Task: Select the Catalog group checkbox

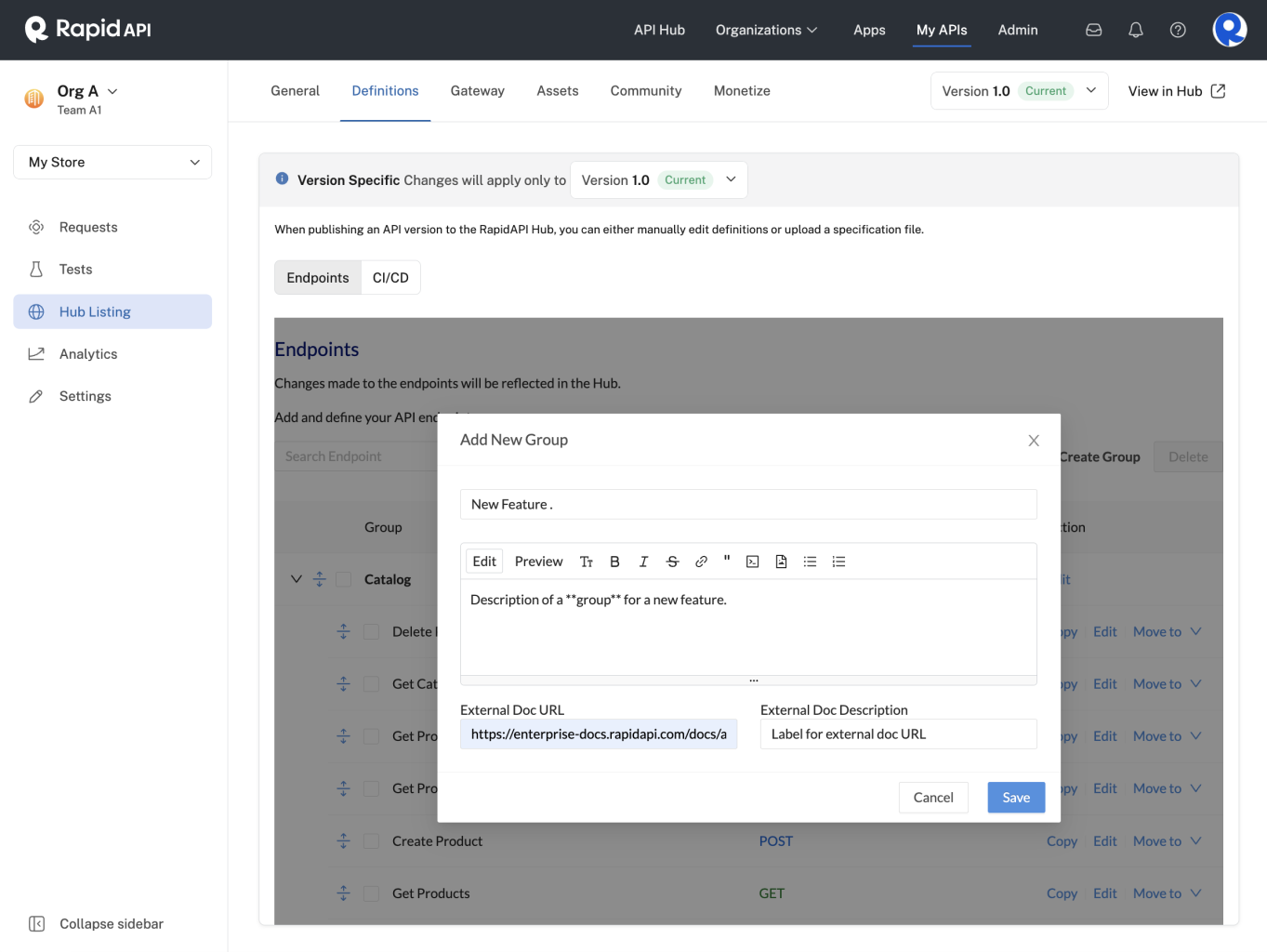Action: (x=344, y=579)
